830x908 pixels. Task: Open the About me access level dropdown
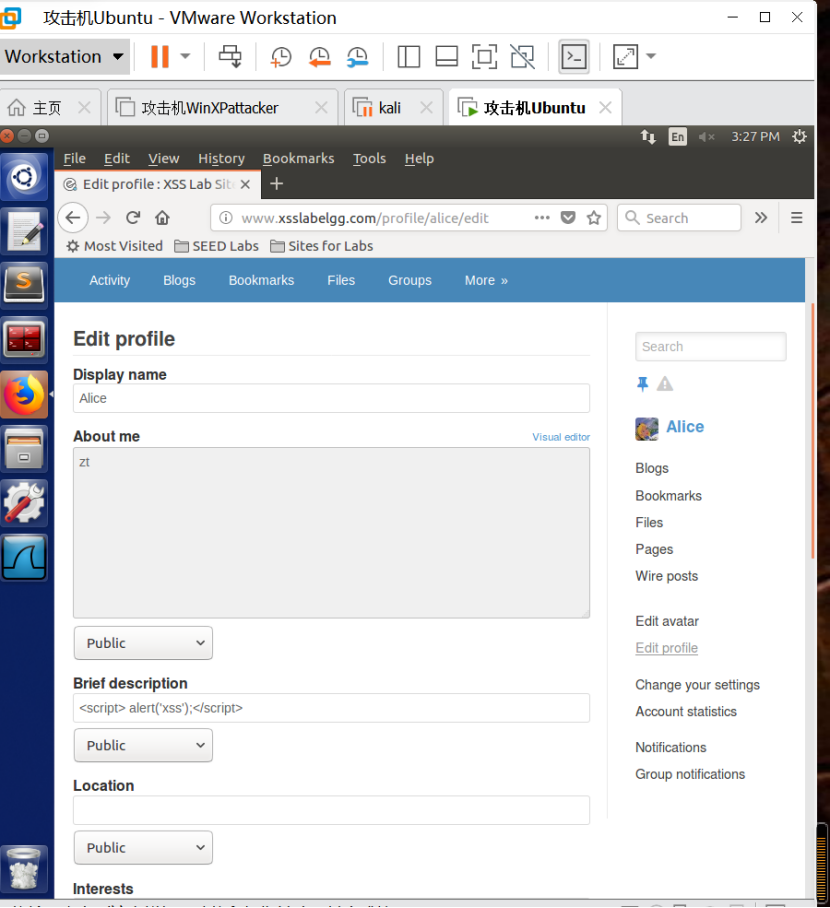143,643
